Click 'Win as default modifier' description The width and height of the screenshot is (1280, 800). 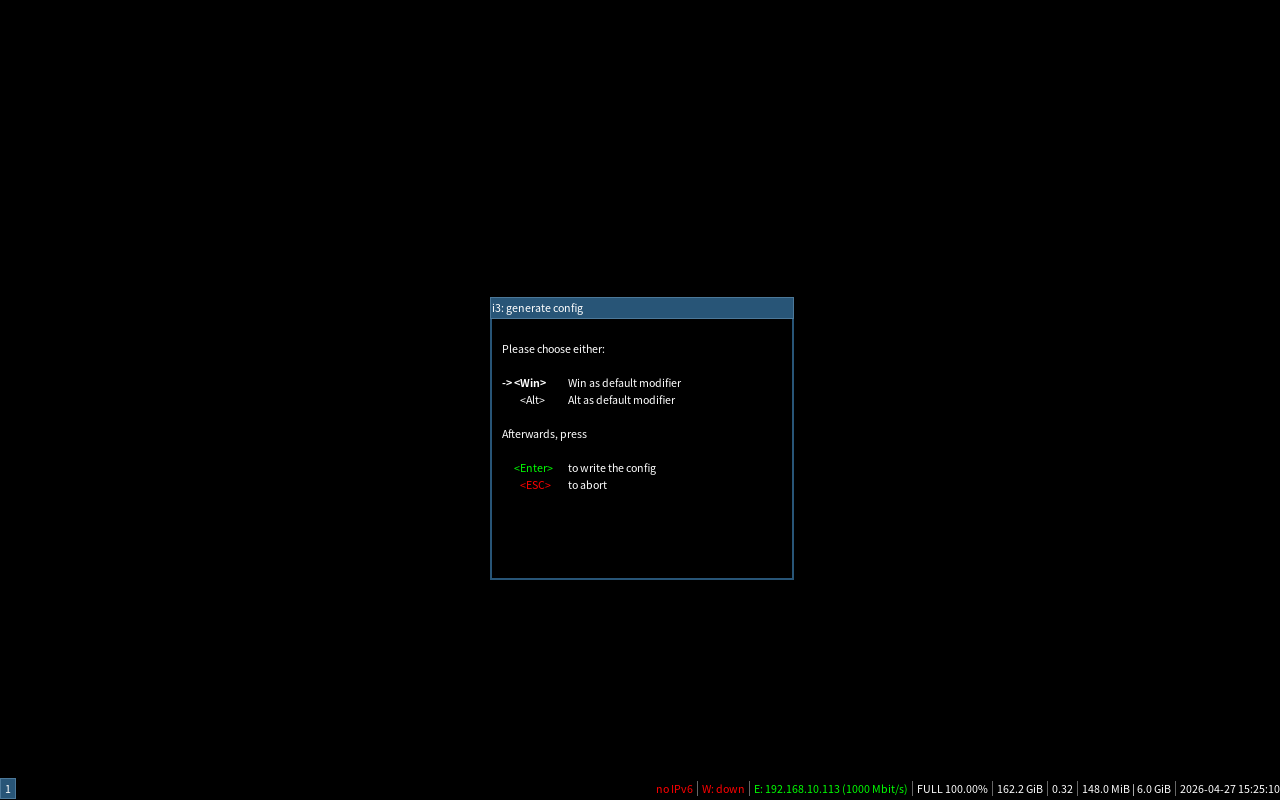coord(624,383)
